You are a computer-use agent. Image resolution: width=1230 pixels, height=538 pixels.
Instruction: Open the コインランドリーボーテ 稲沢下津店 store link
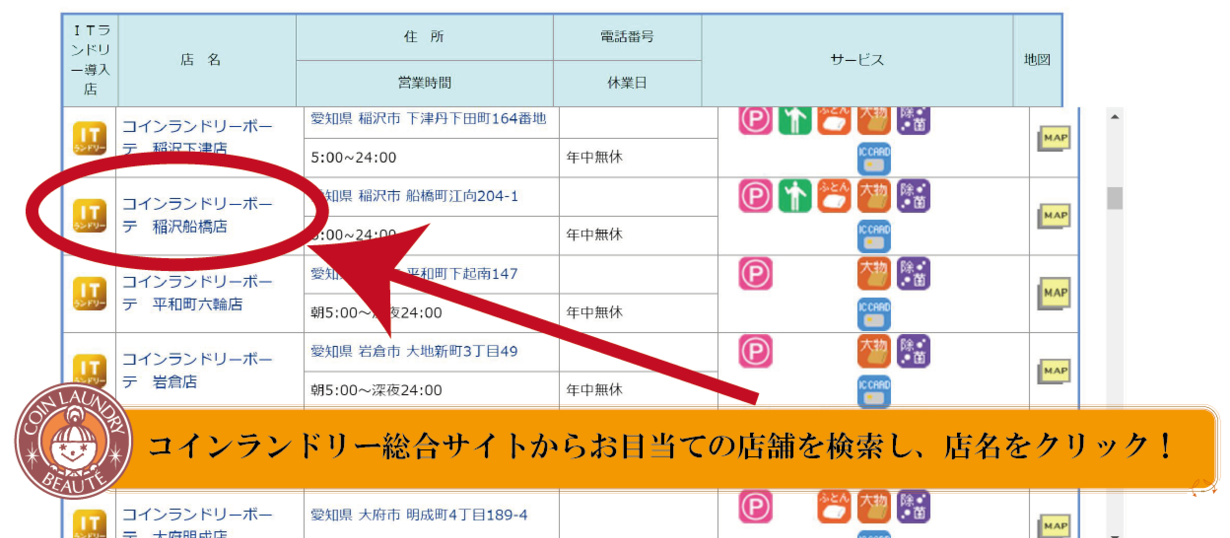pyautogui.click(x=197, y=137)
